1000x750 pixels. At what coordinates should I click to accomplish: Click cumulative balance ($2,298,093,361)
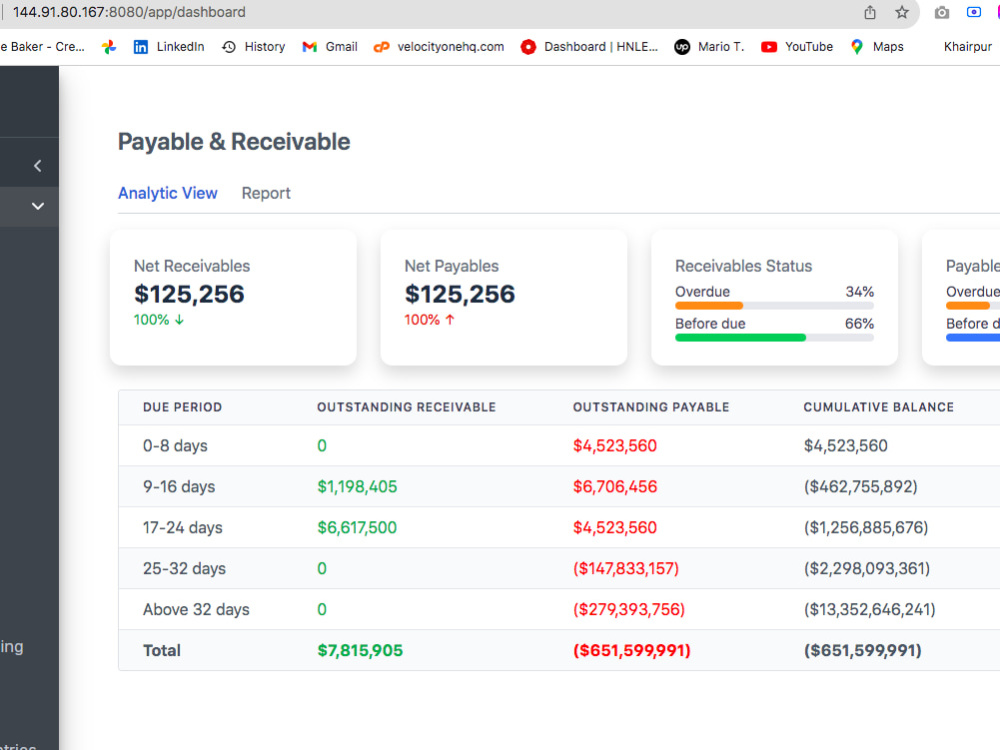[x=867, y=568]
